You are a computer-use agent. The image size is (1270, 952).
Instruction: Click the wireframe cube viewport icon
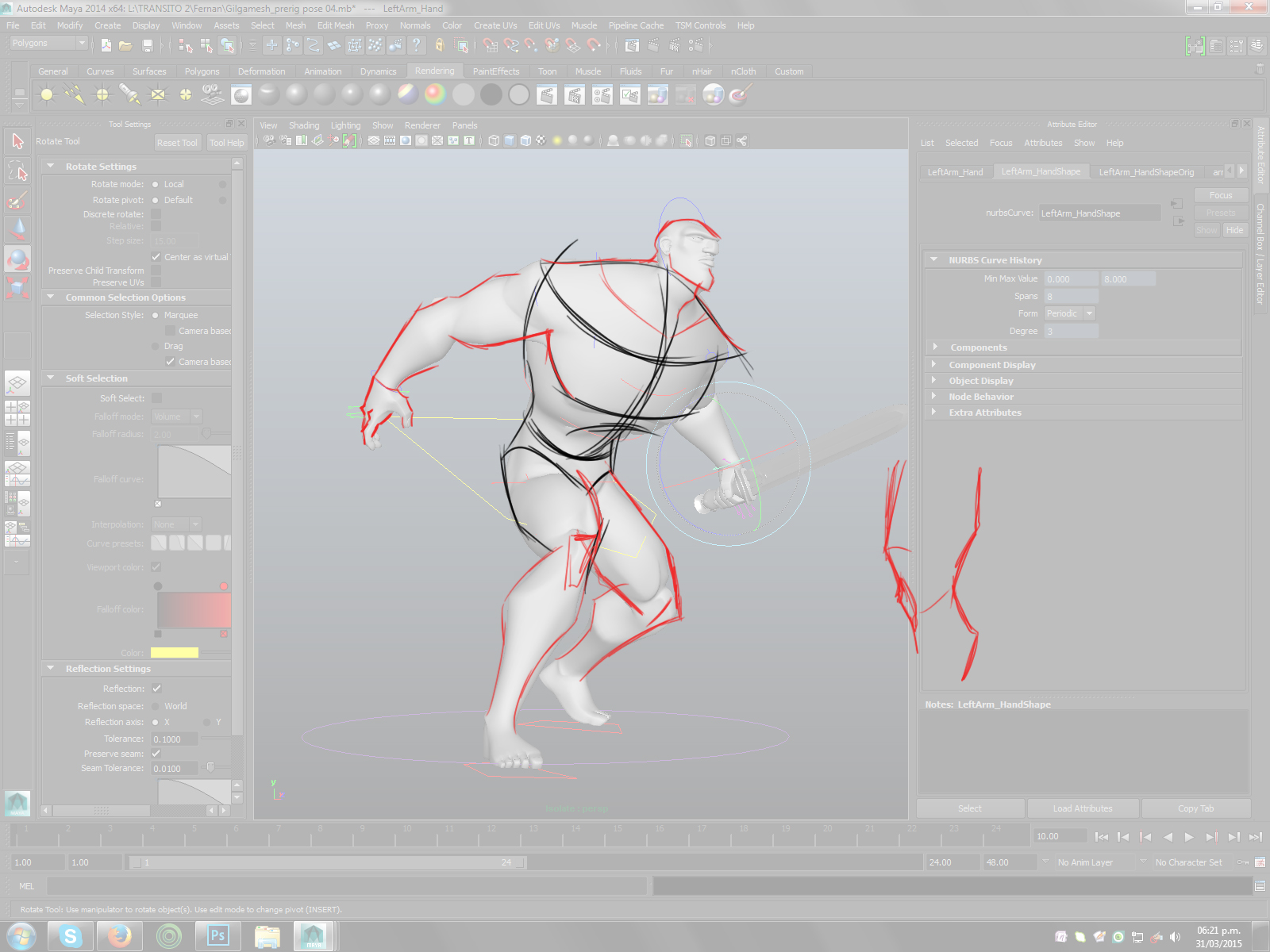click(494, 140)
